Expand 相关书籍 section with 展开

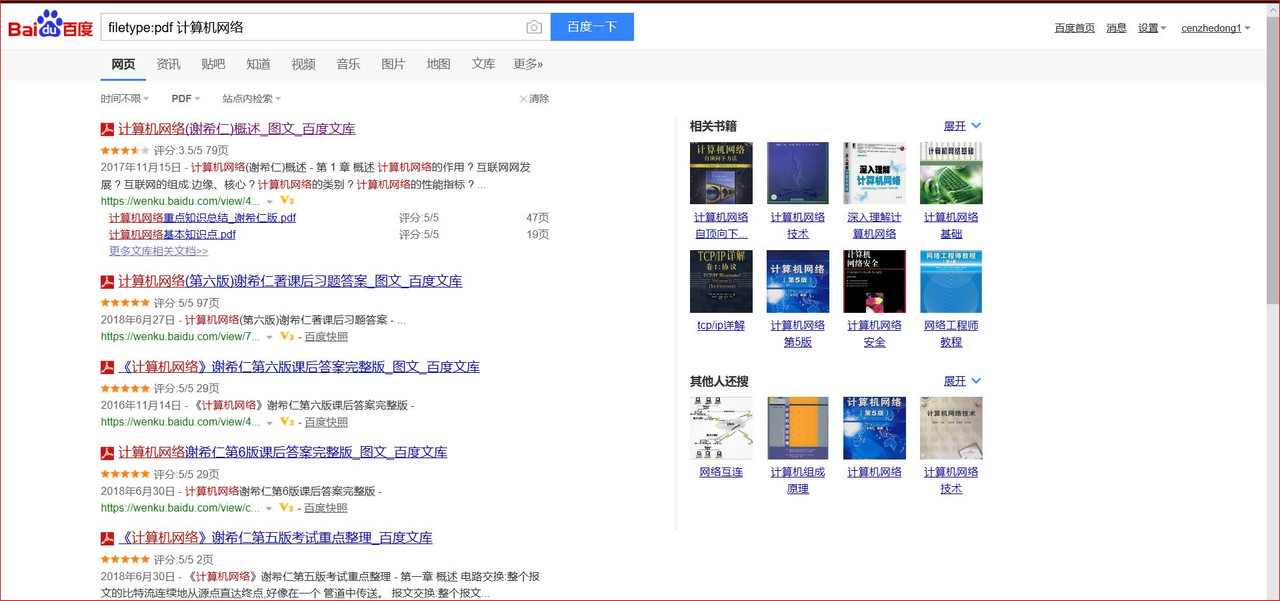click(962, 126)
